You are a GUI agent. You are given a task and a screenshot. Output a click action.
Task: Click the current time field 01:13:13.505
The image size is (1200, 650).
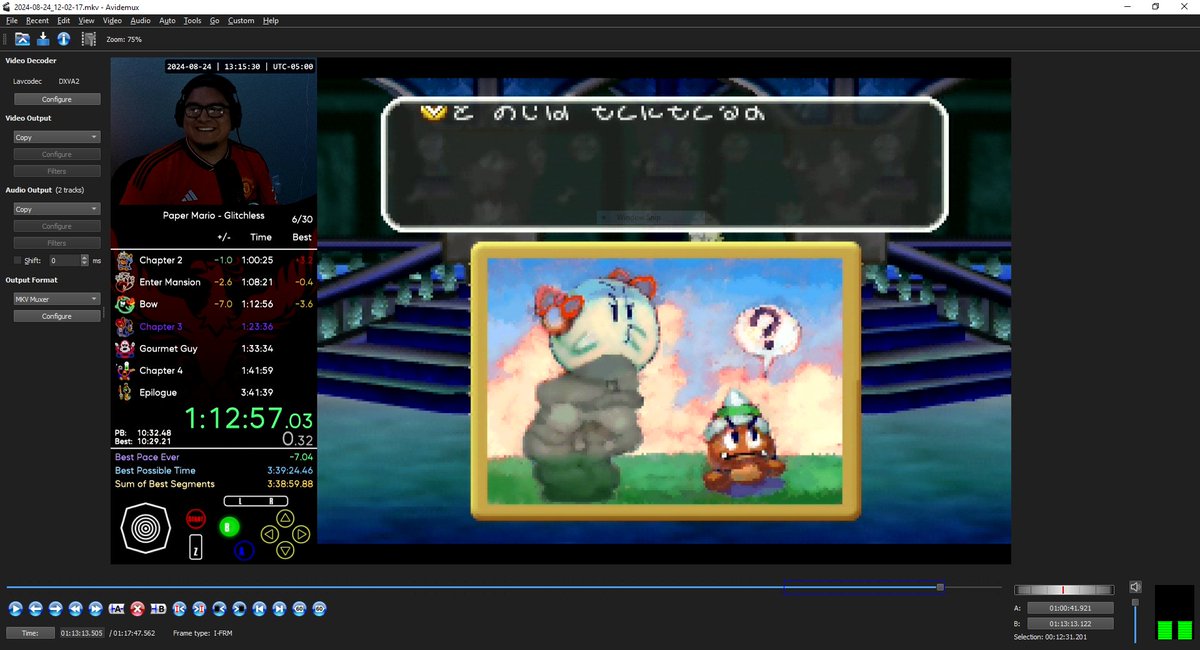[x=82, y=633]
